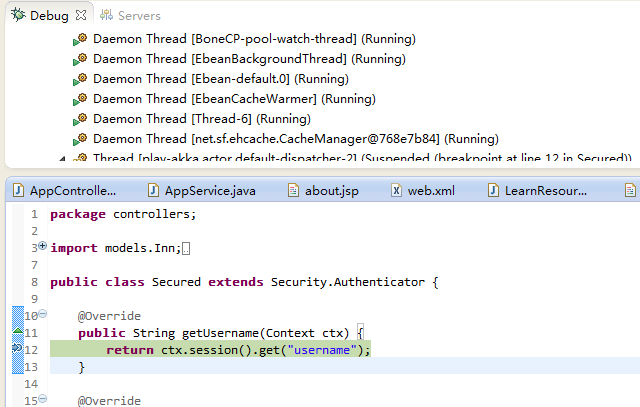This screenshot has height=407, width=640.
Task: Switch to the AppControlle... editor tab
Action: click(x=72, y=190)
